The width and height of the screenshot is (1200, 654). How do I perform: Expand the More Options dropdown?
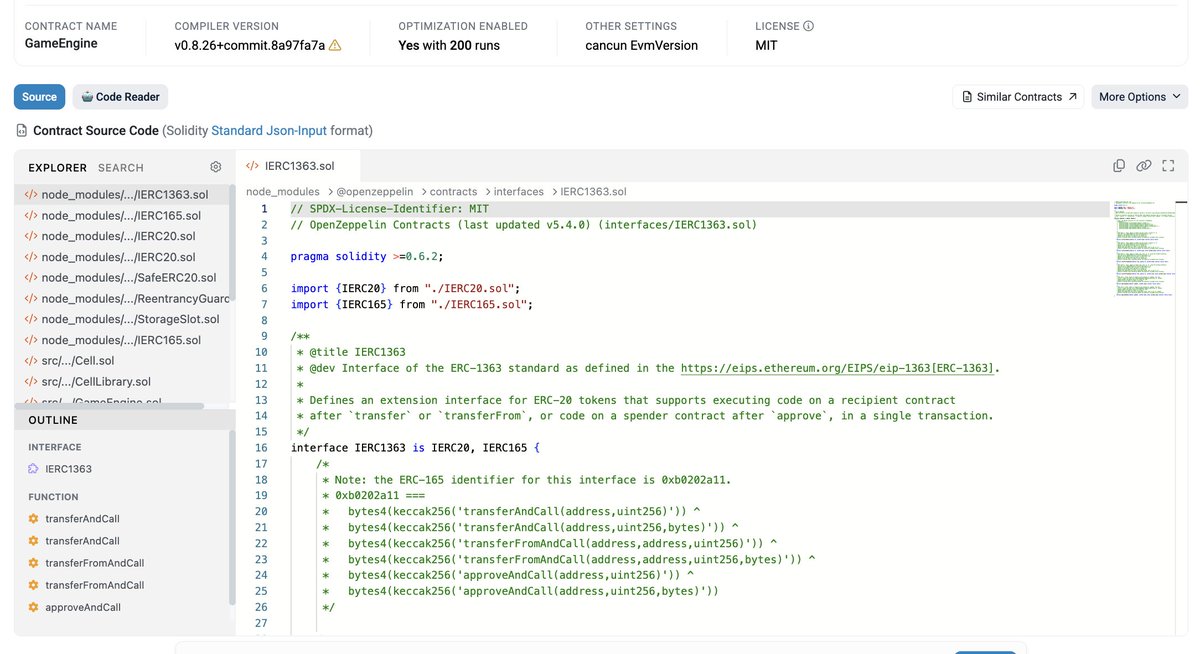tap(1139, 97)
